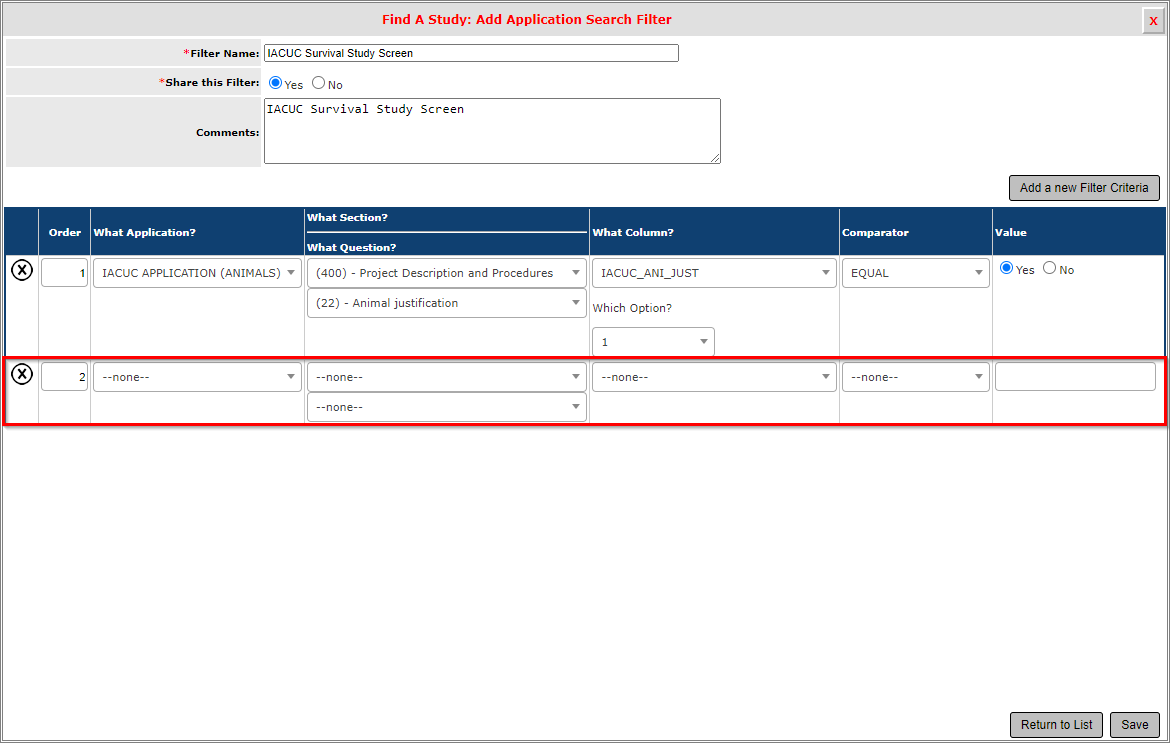Click Return to List button

click(1057, 724)
